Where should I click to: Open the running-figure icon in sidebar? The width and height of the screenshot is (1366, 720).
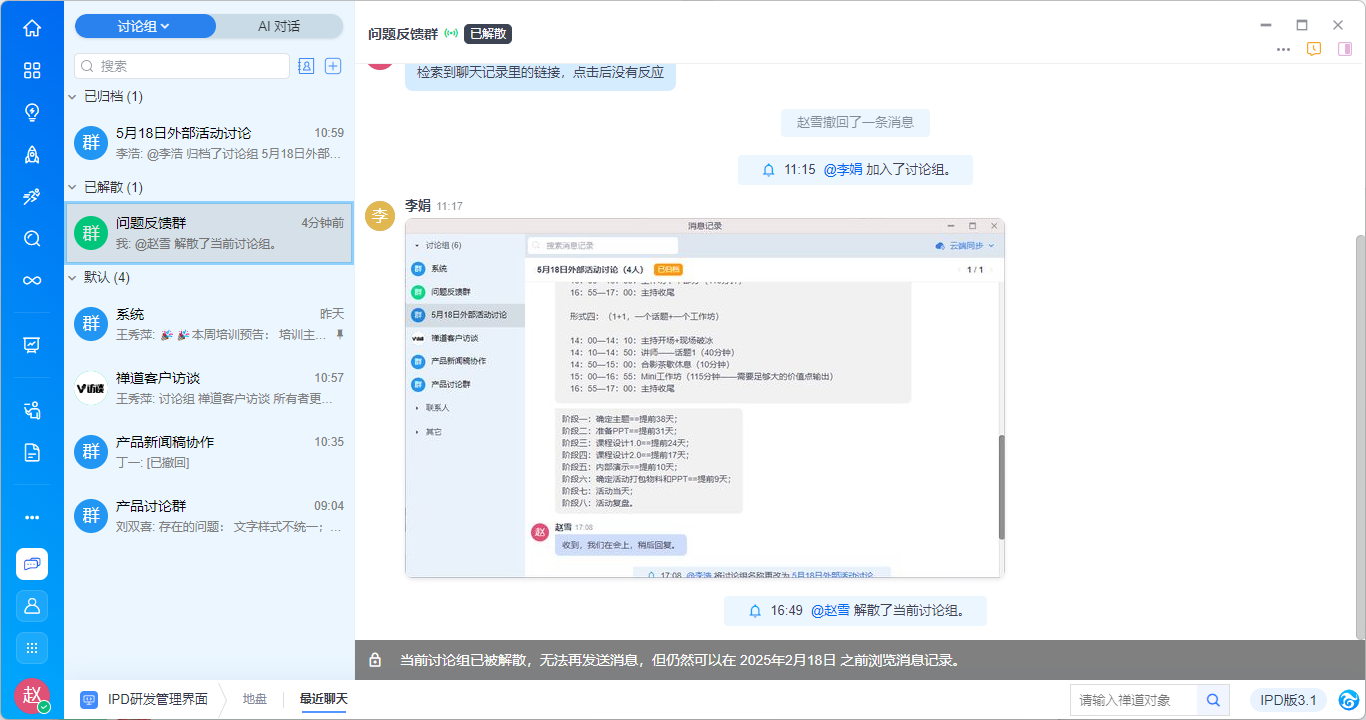coord(32,196)
